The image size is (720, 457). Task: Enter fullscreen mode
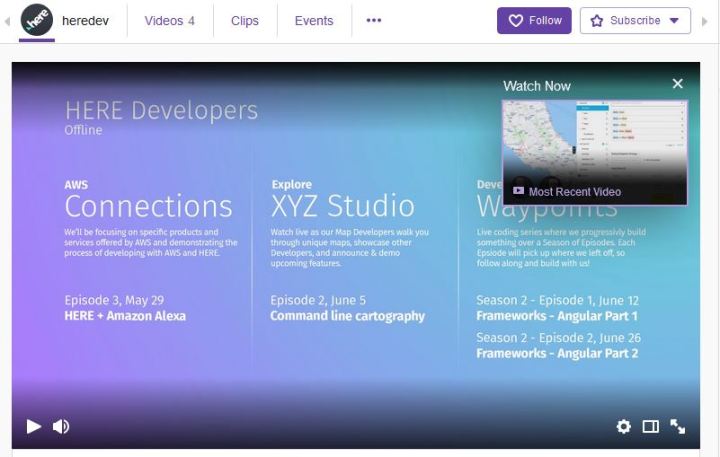point(677,426)
